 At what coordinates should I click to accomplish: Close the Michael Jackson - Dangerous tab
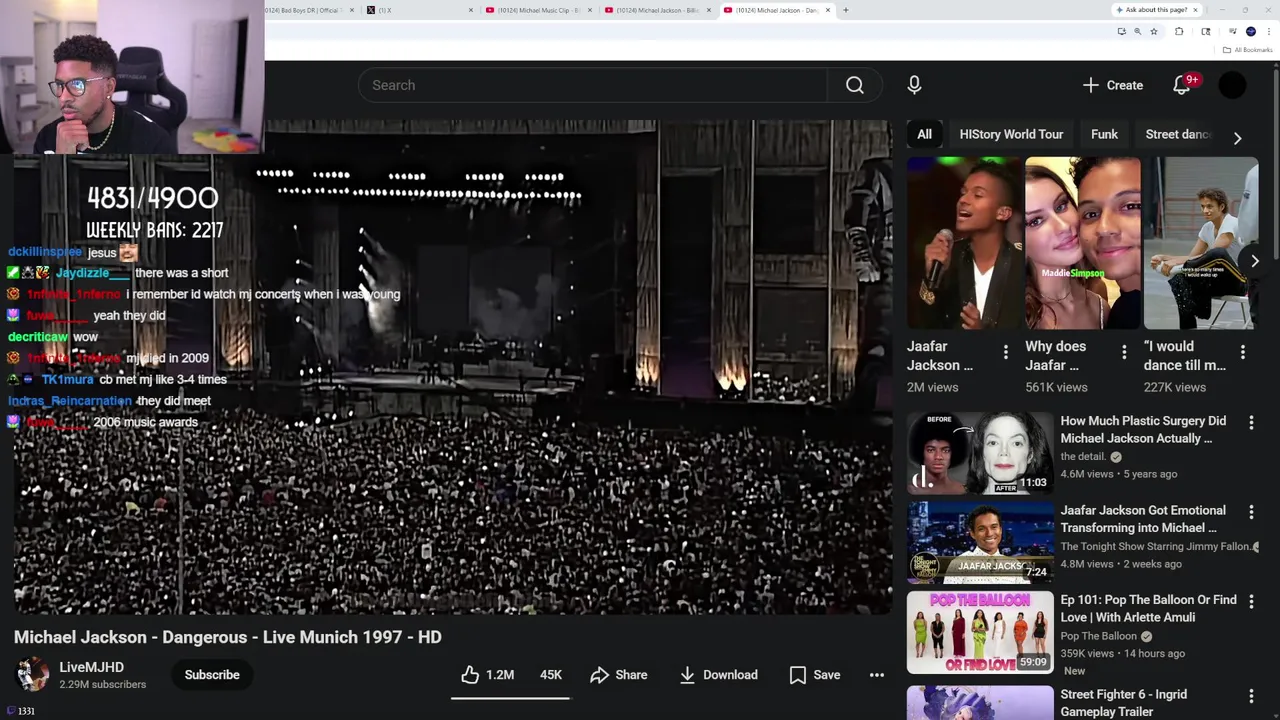pos(828,10)
